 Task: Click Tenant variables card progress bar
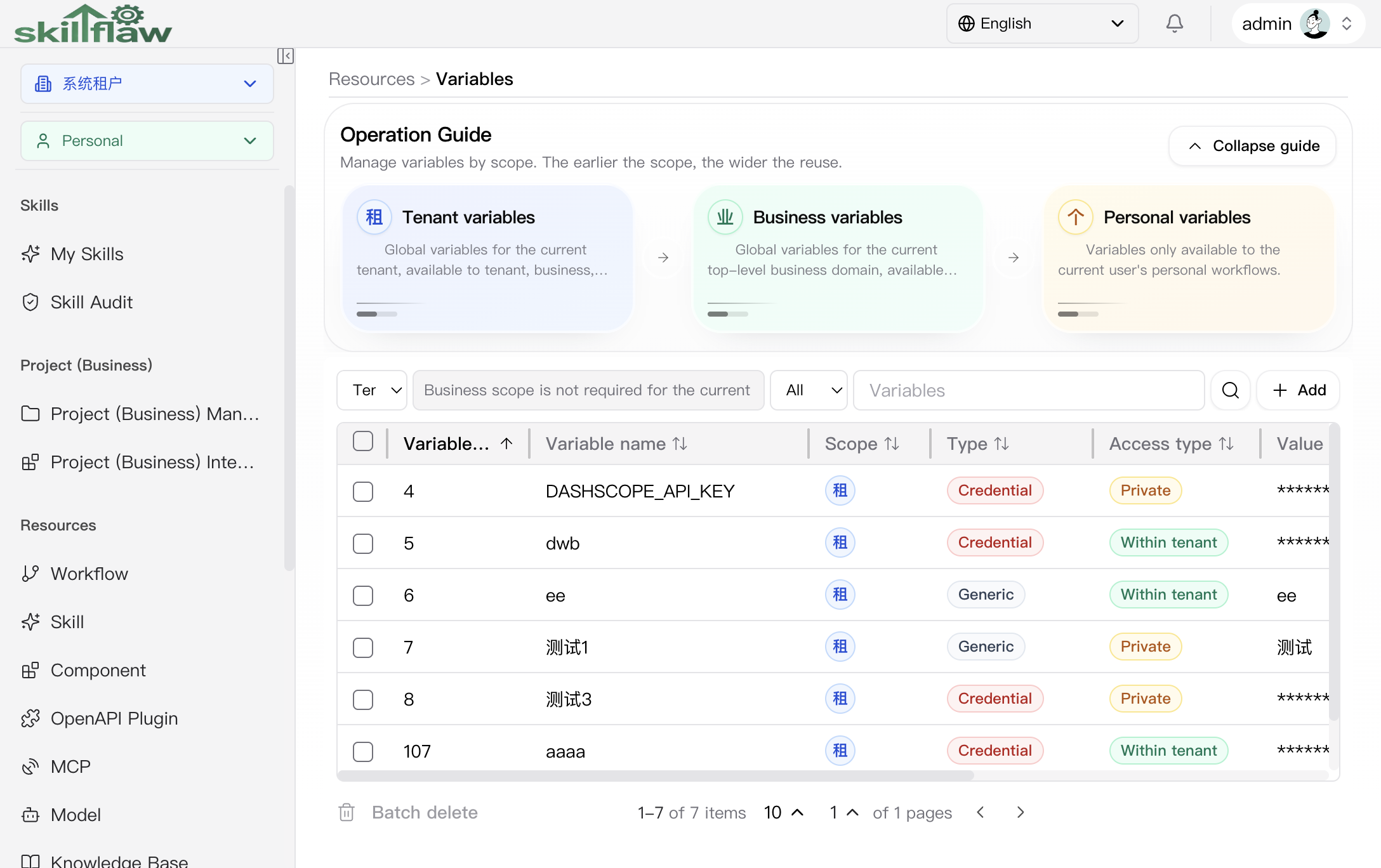(x=377, y=314)
